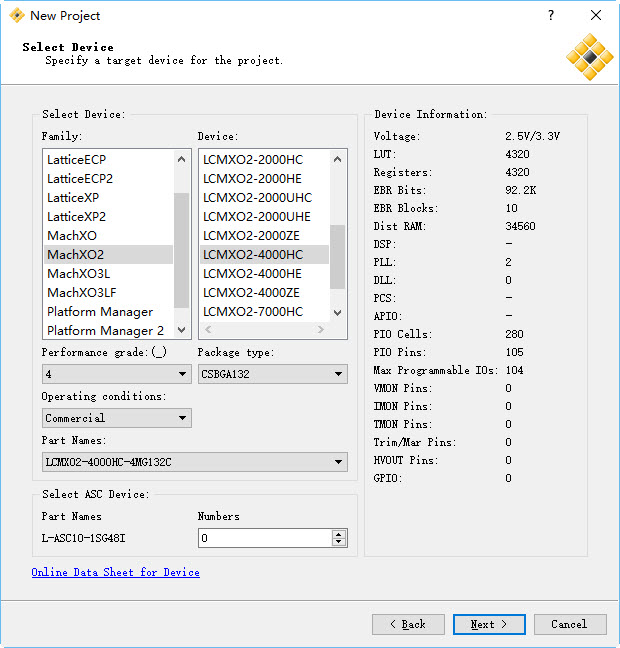
Task: Open the Operating conditions dropdown
Action: click(x=117, y=418)
